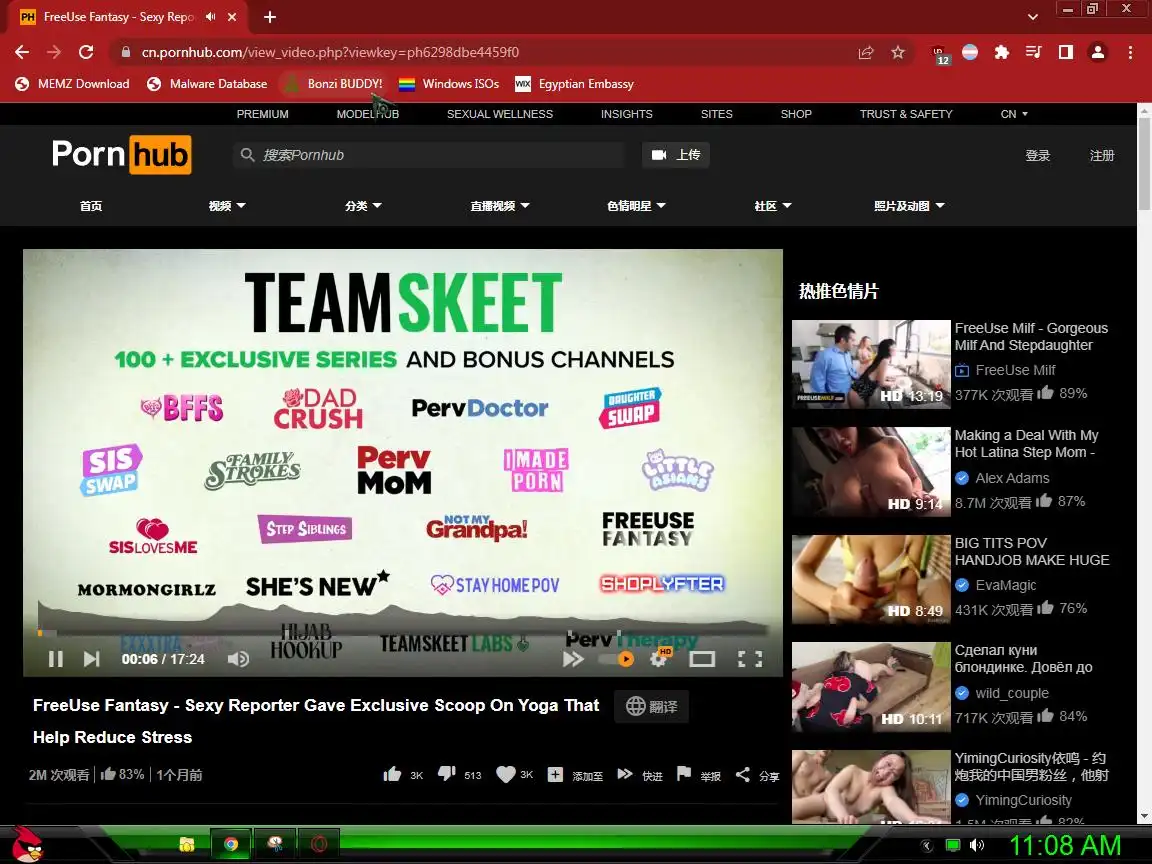Click the 分享 share button

coord(757,775)
